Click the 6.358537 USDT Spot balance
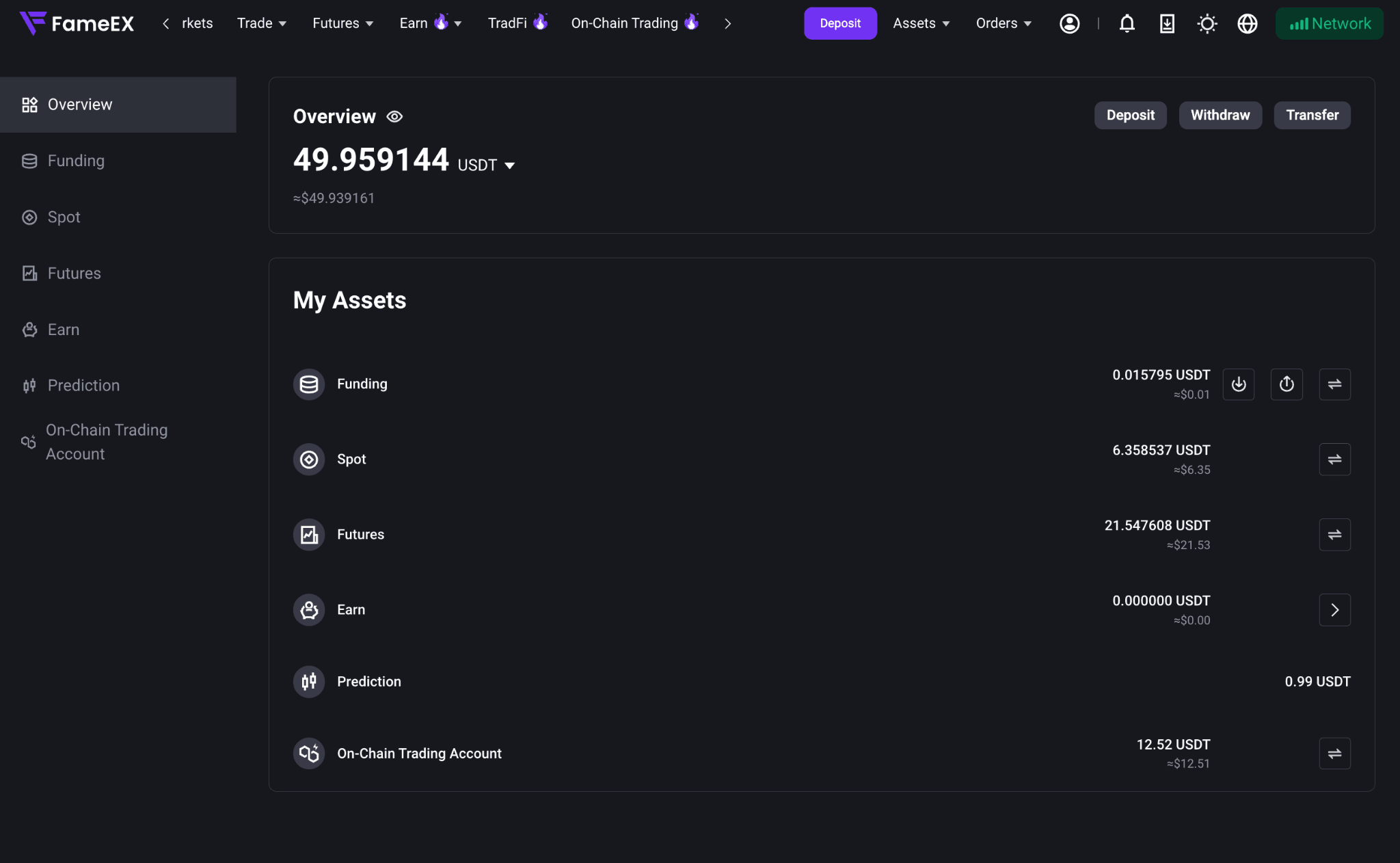The image size is (1400, 863). pos(1161,450)
